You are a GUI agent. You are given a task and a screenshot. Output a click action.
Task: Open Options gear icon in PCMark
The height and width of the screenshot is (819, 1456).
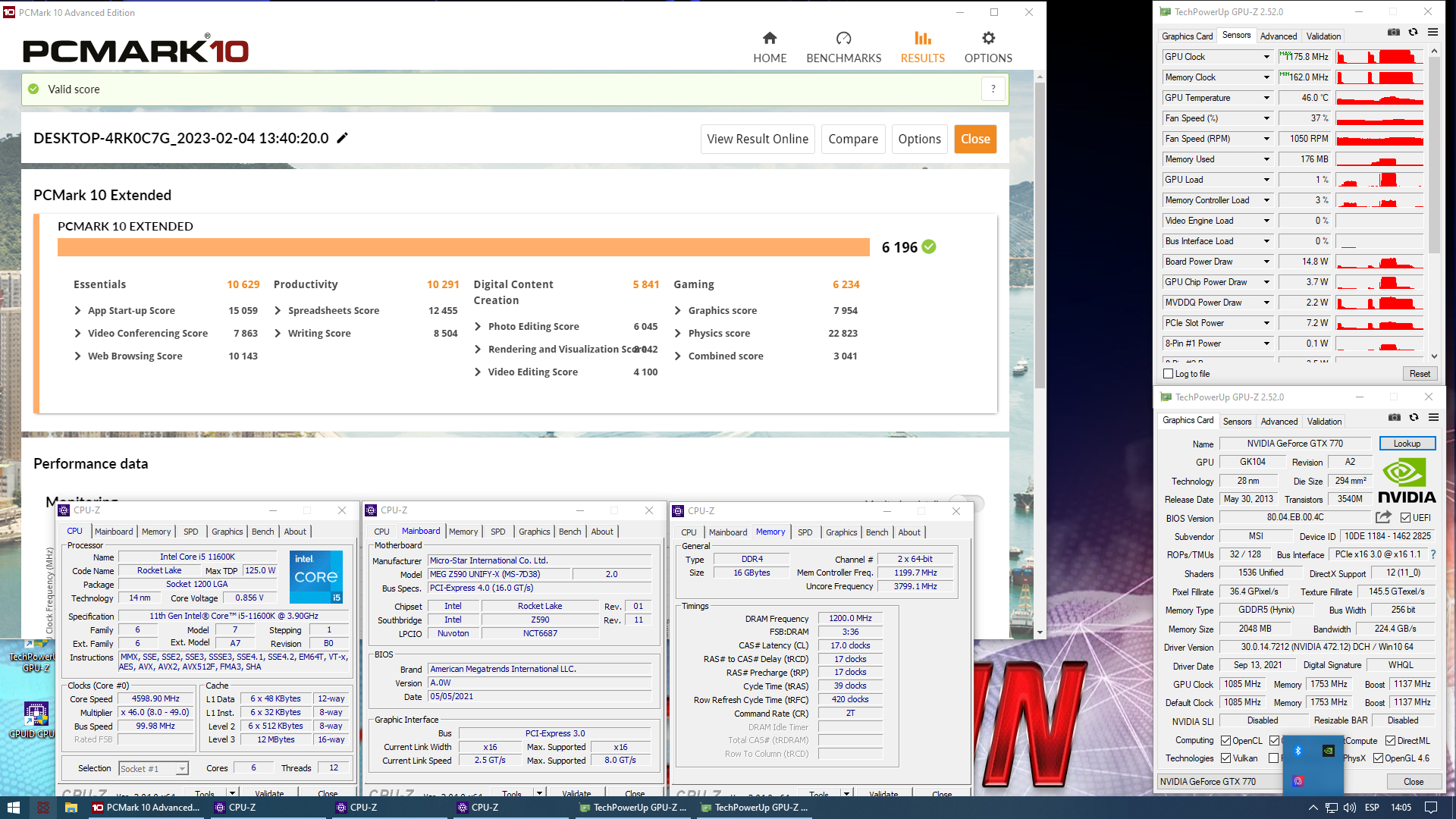click(x=988, y=38)
